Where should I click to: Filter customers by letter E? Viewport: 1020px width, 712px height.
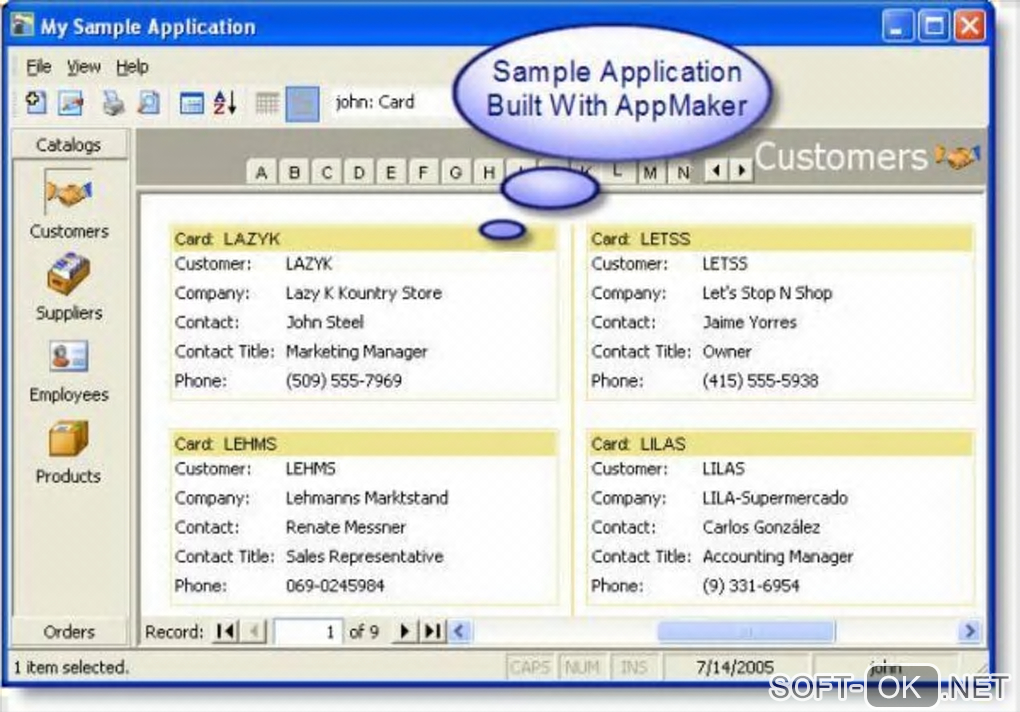[x=391, y=172]
